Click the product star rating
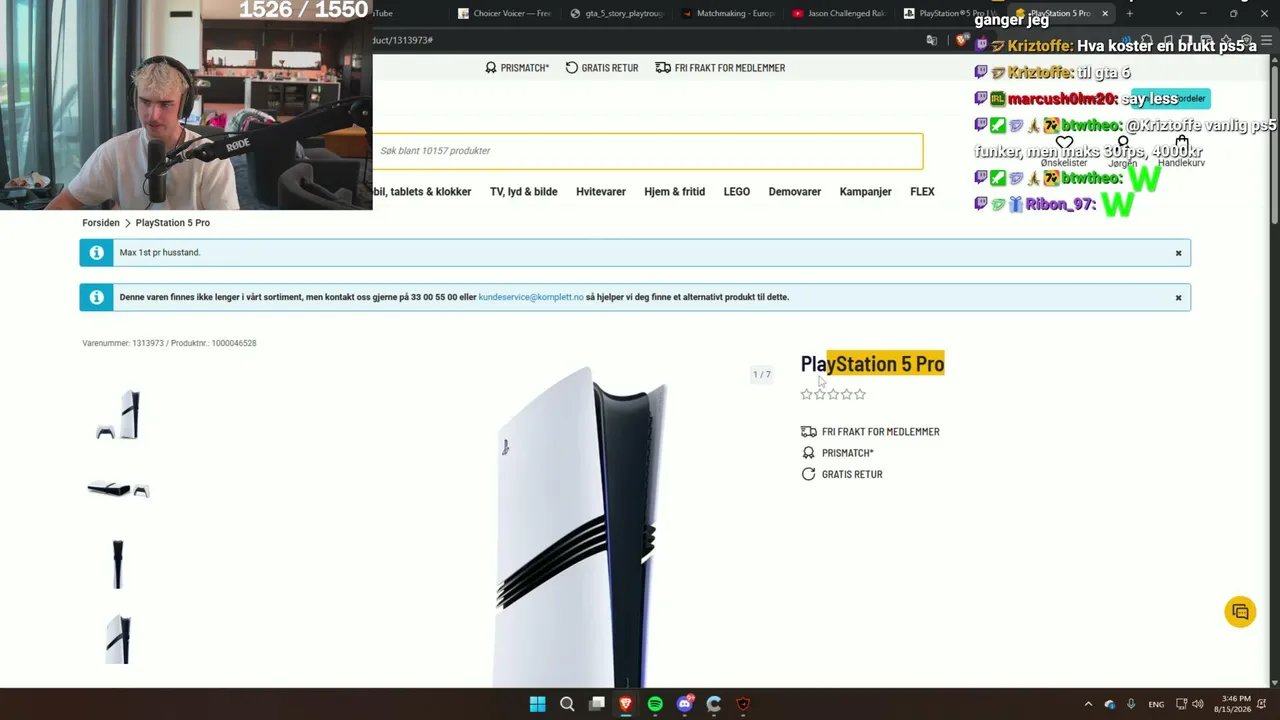The height and width of the screenshot is (720, 1280). click(x=833, y=395)
